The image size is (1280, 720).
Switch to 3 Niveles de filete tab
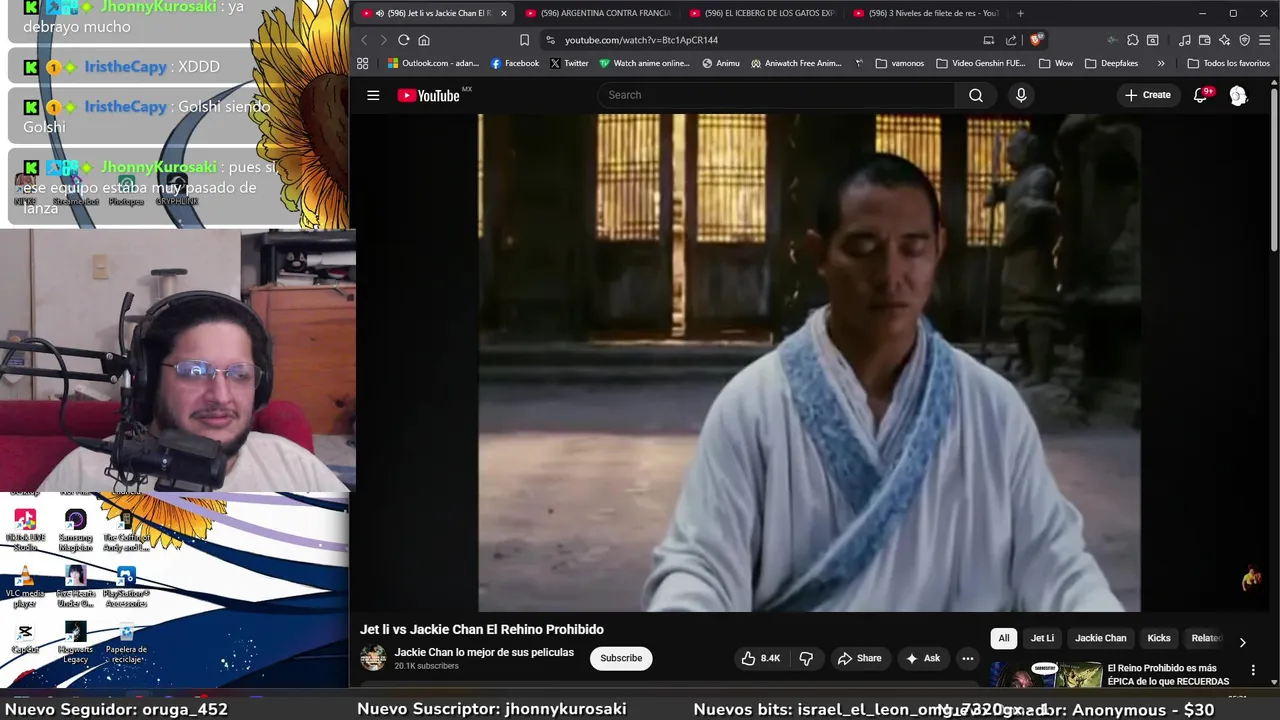pos(927,13)
